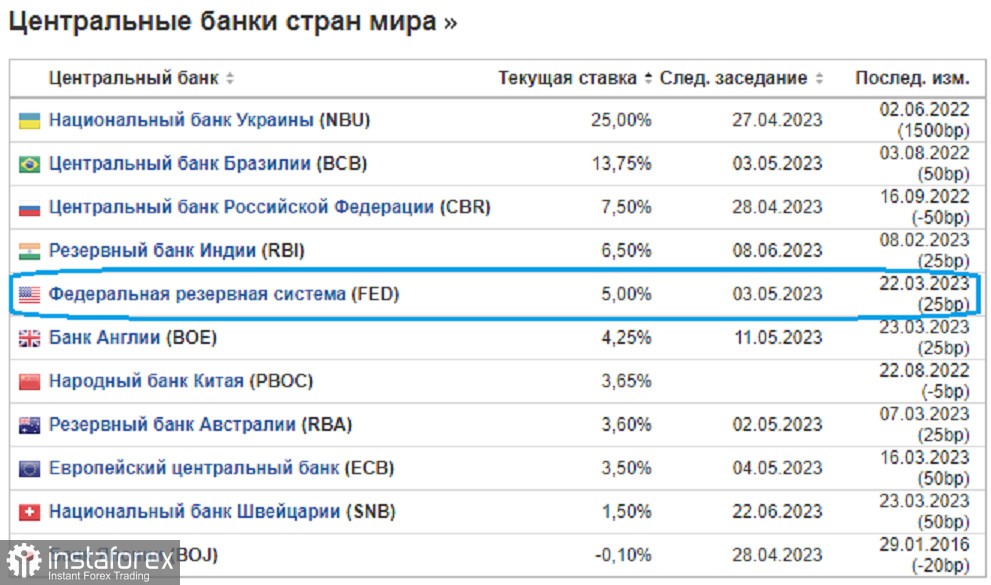Click the United Kingdom flag icon
The width and height of the screenshot is (991, 585).
click(x=29, y=338)
